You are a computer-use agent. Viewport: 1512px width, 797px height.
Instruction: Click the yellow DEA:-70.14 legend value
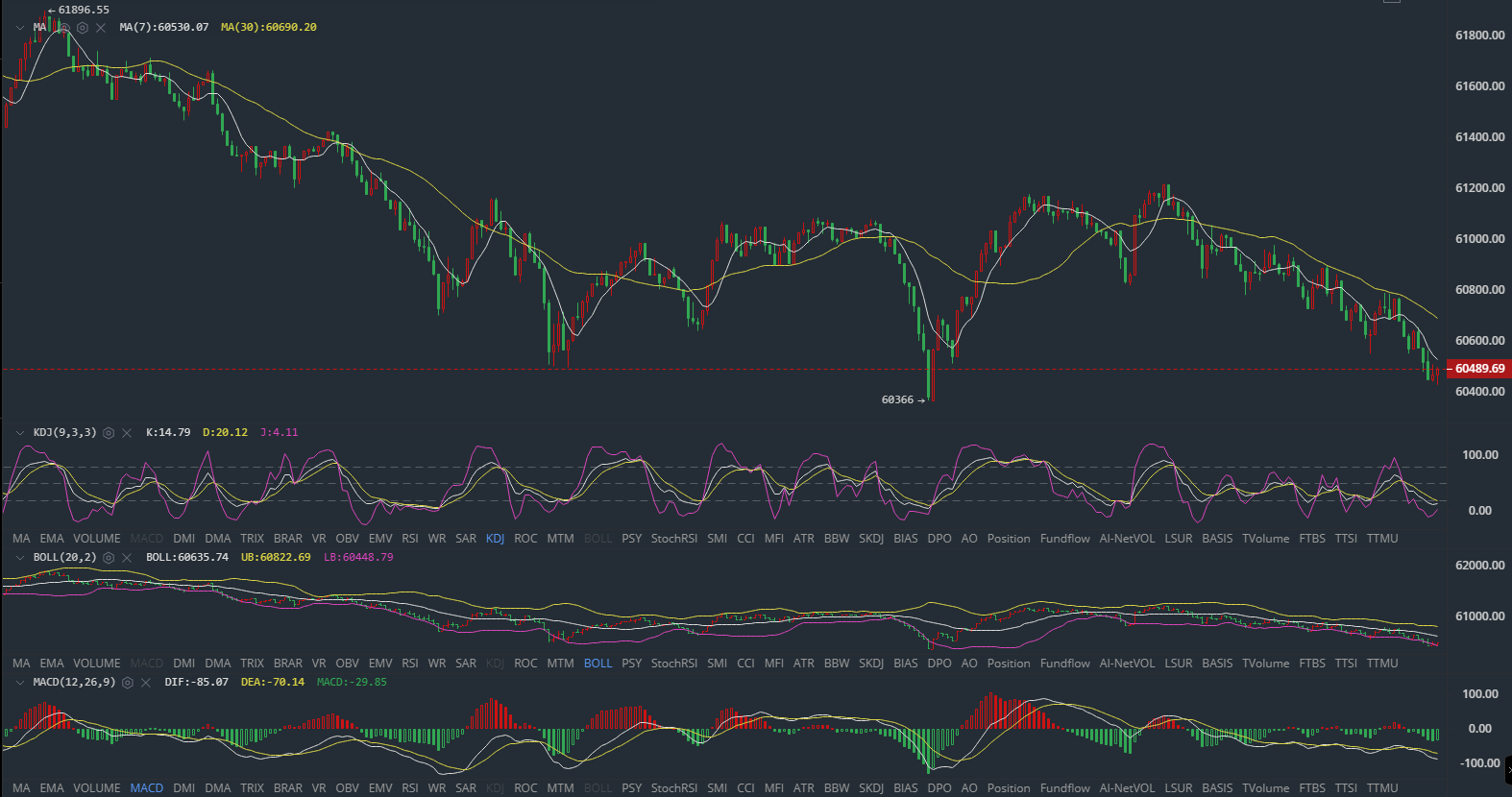pyautogui.click(x=273, y=683)
